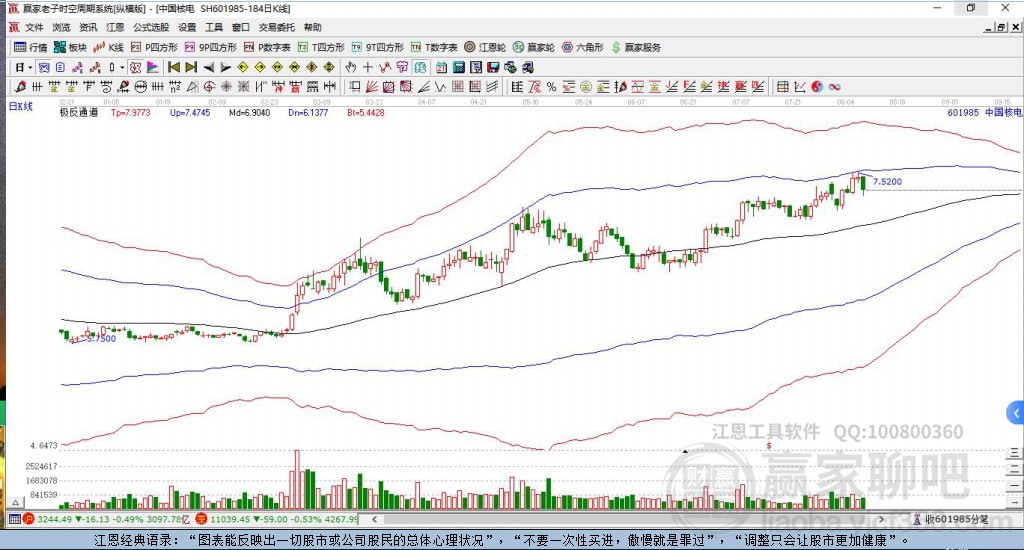Open the T数字表 tool

(x=434, y=47)
